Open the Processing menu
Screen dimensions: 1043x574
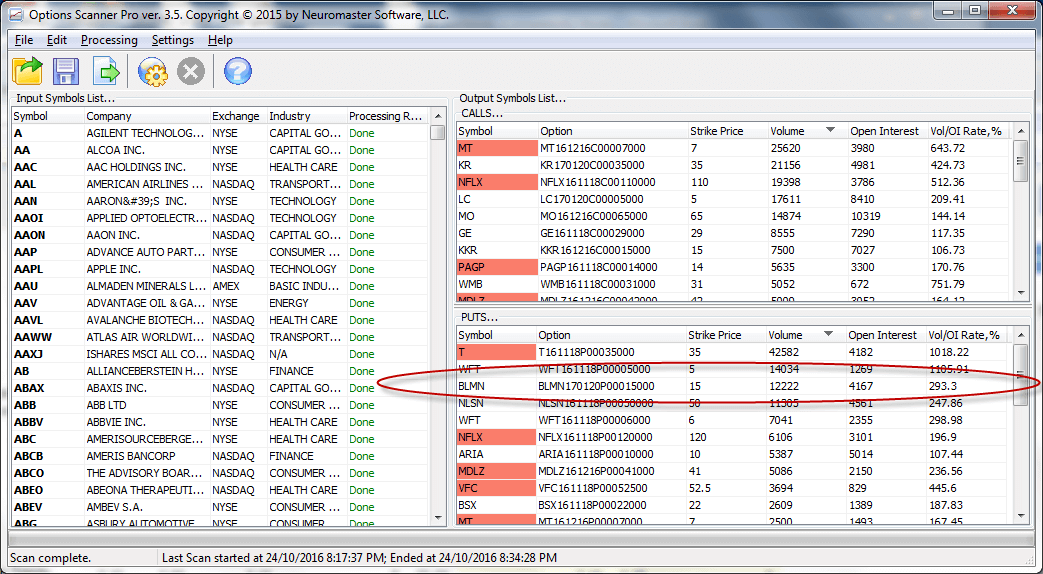pyautogui.click(x=109, y=40)
